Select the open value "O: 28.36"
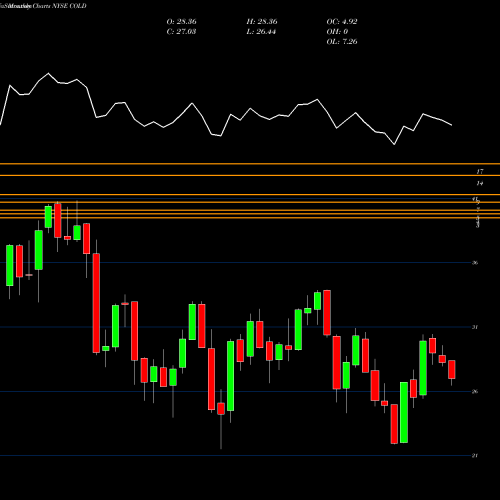 coord(181,22)
